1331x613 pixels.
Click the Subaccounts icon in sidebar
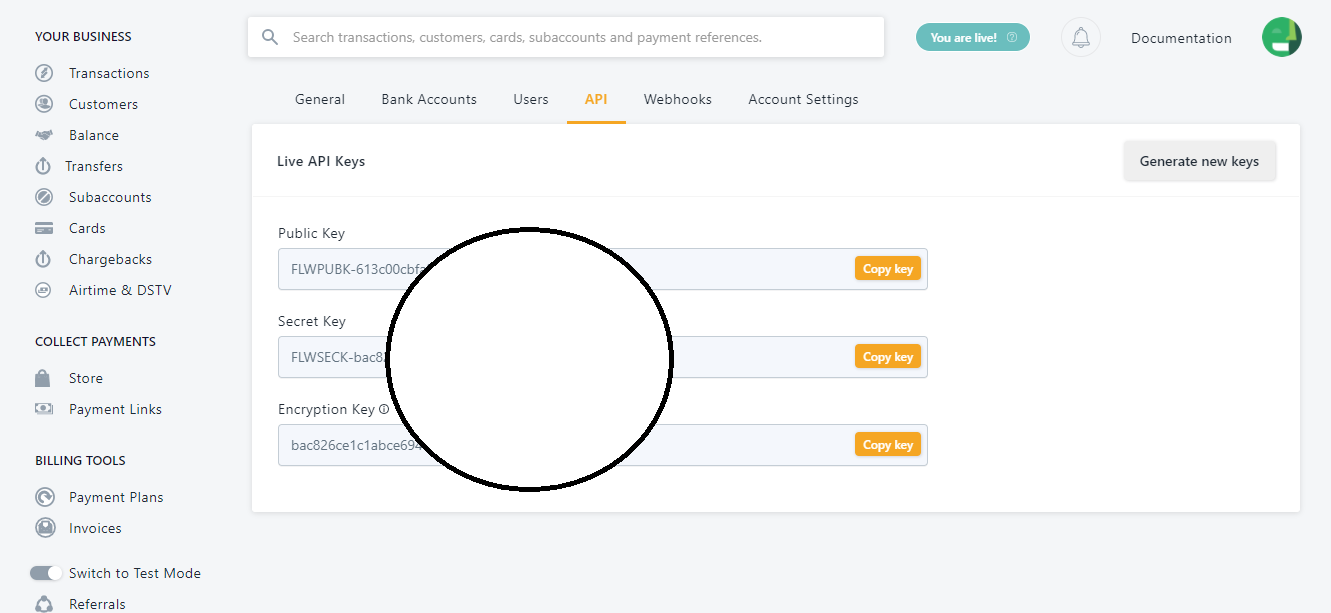(44, 197)
